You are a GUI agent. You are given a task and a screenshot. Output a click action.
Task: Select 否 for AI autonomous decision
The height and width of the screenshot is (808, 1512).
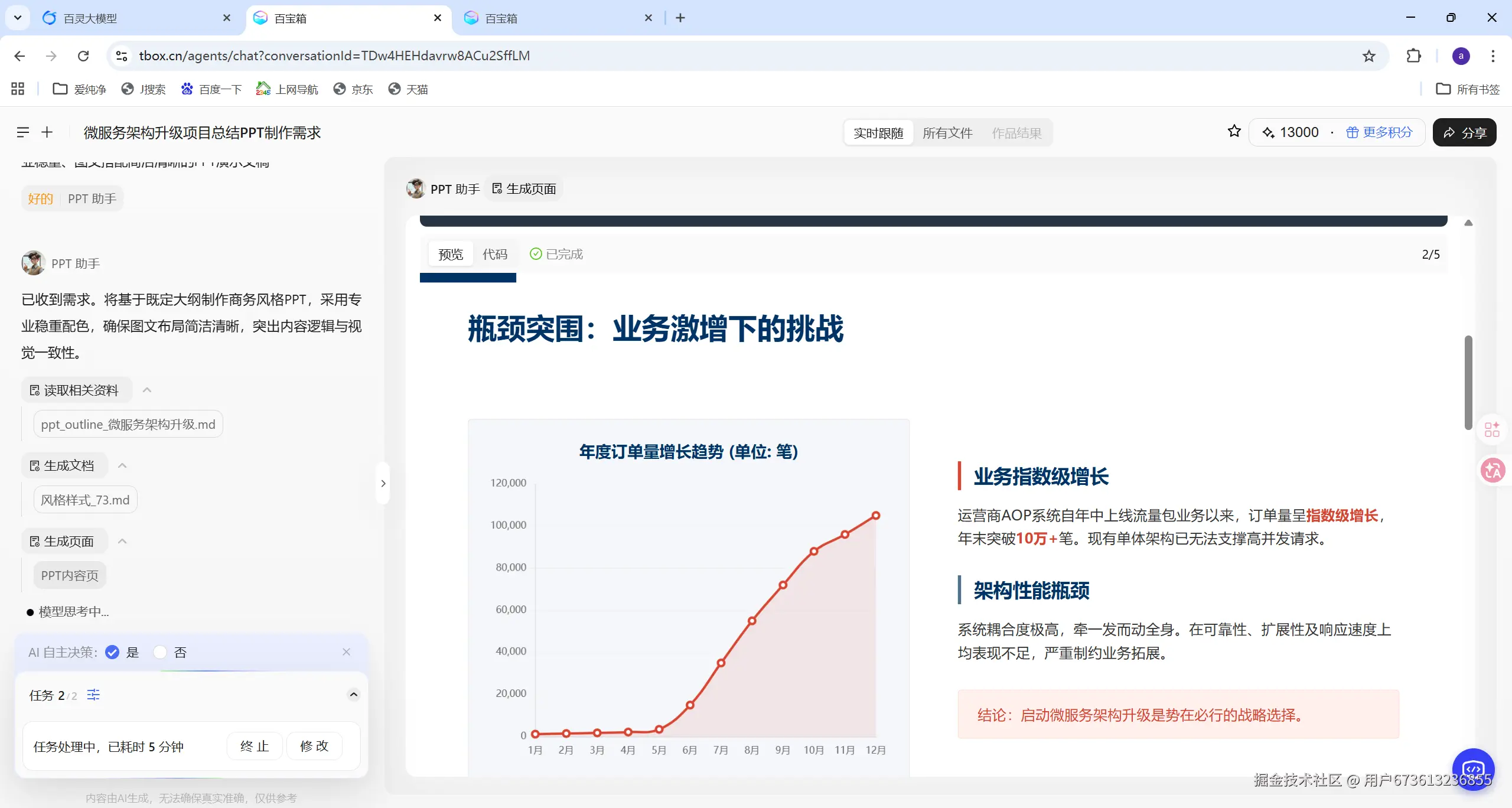pos(160,652)
